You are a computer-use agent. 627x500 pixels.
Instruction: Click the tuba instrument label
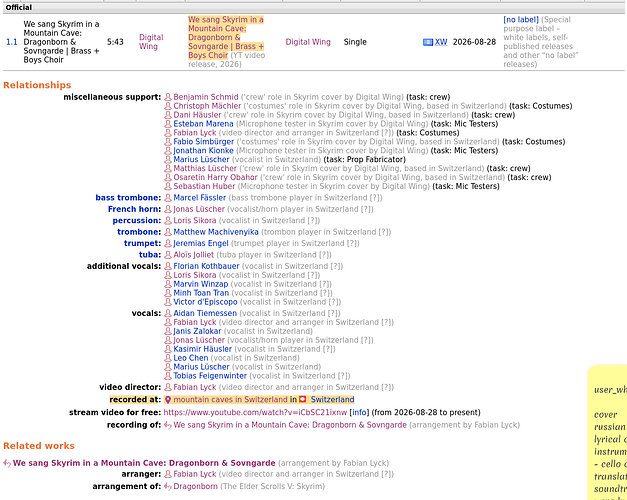tap(150, 255)
